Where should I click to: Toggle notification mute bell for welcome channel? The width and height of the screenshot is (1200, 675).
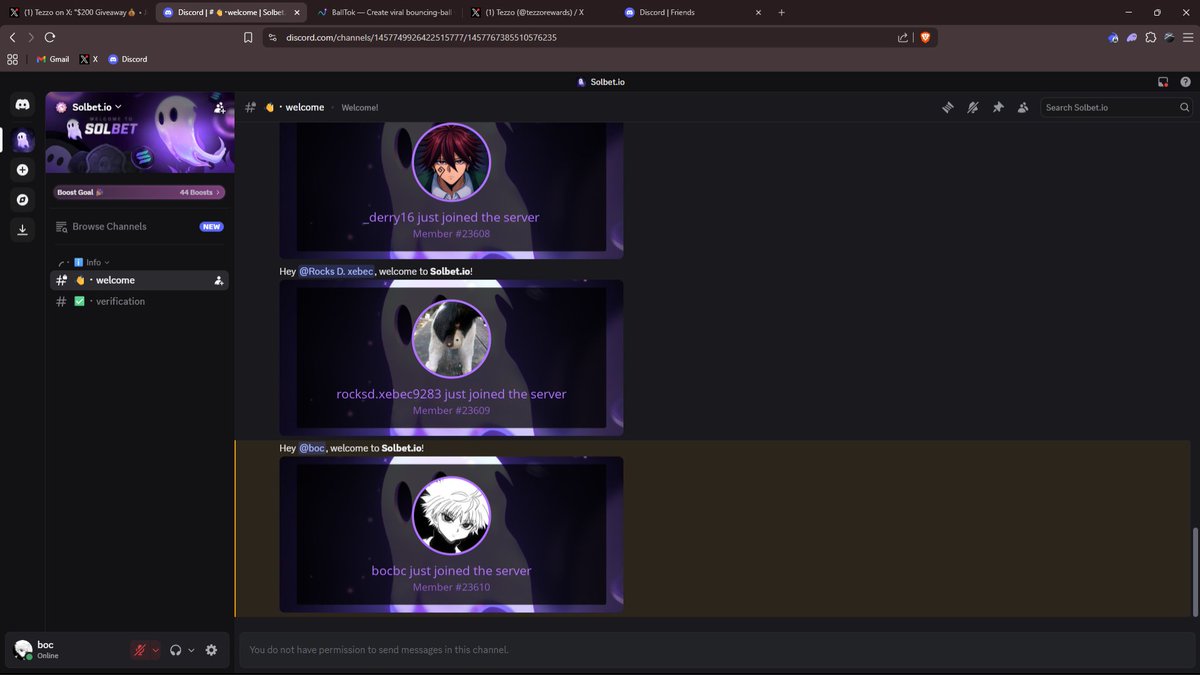[972, 107]
